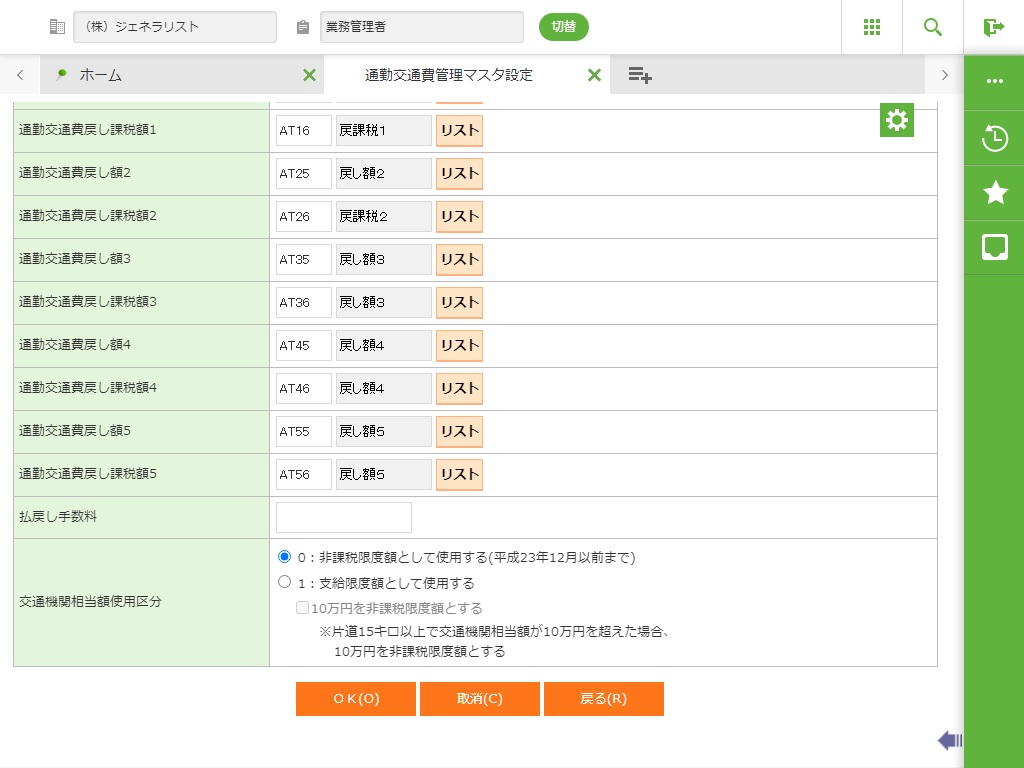1024x768 pixels.
Task: Click the 払戻し手数料 input field
Action: (343, 518)
